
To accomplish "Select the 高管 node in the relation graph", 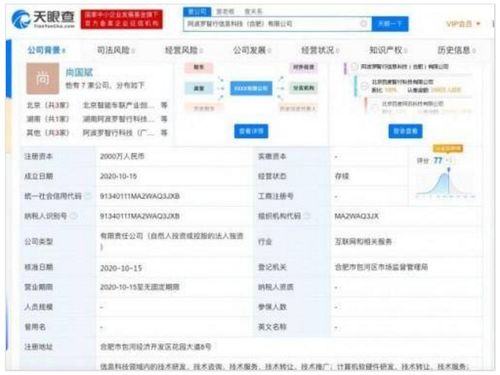I will 199,88.
